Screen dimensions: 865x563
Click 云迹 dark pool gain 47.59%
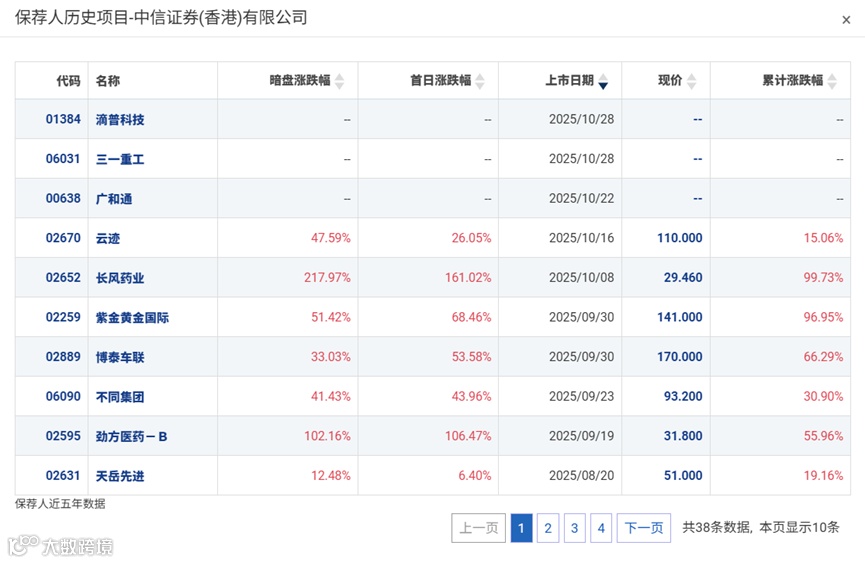330,238
